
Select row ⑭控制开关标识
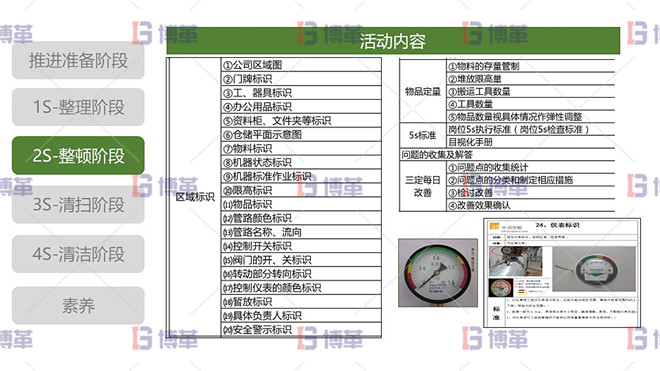[301, 246]
